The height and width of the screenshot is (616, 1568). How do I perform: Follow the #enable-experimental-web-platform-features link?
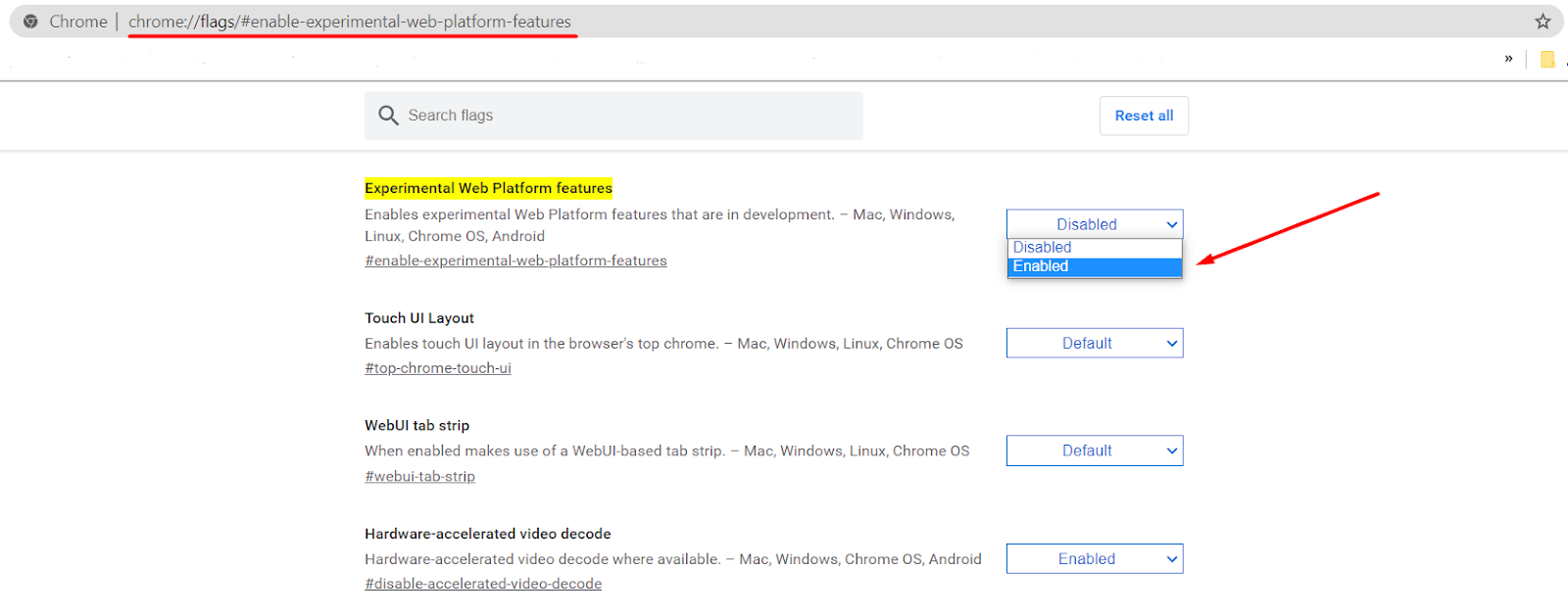(515, 261)
